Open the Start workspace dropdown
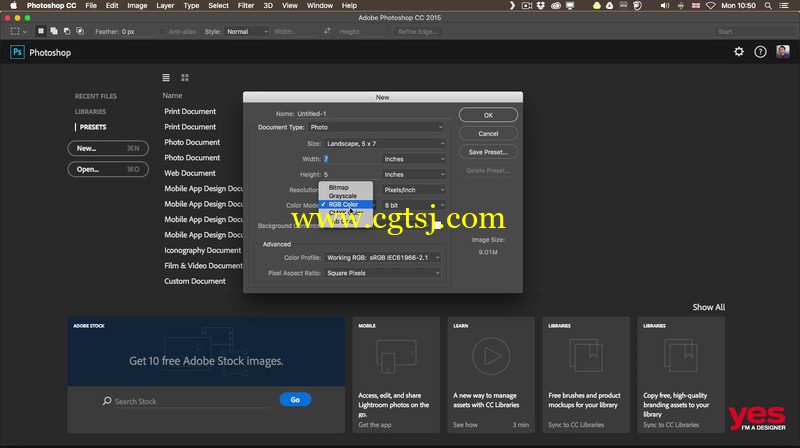 pyautogui.click(x=754, y=32)
